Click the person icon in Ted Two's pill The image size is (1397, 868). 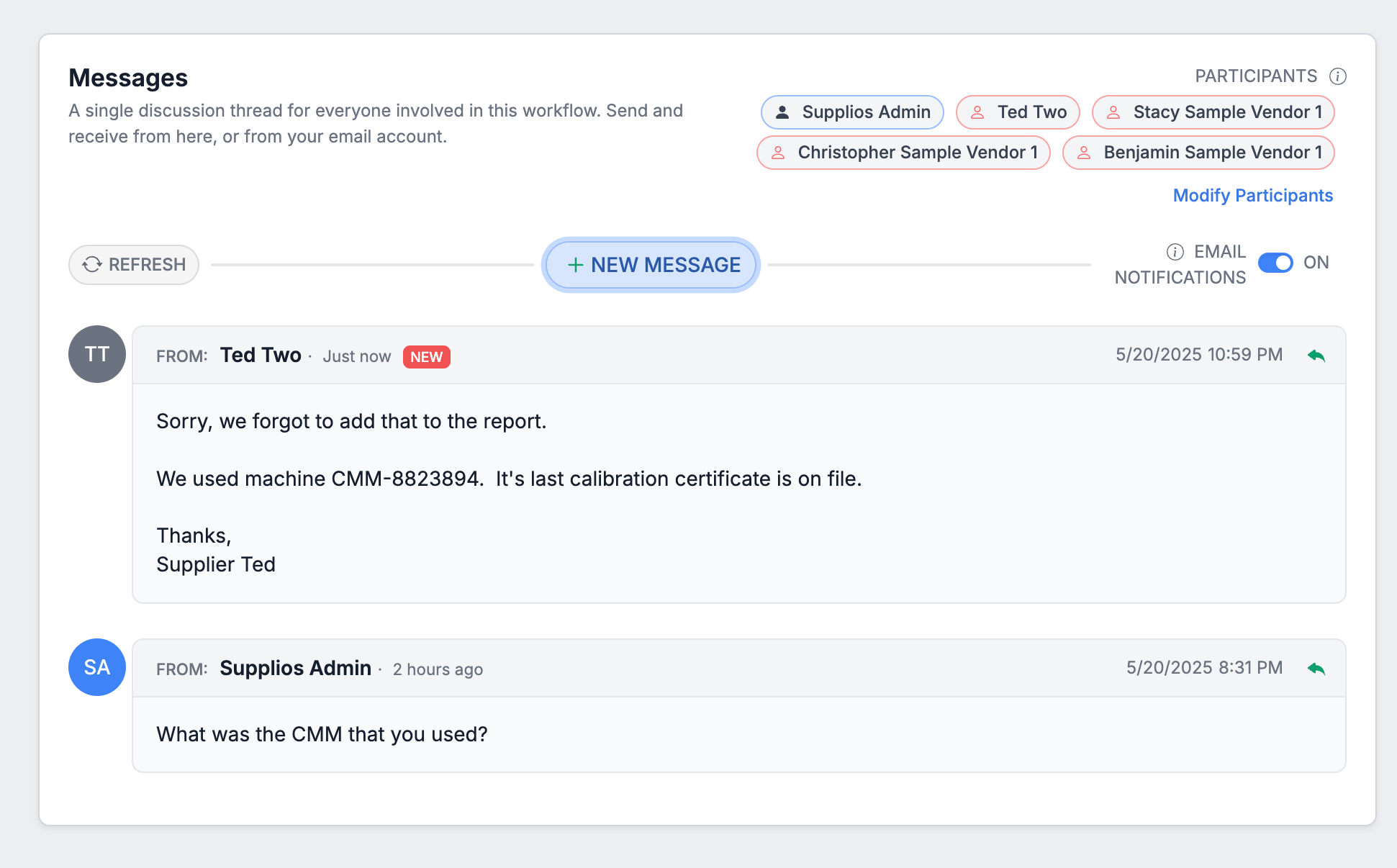pyautogui.click(x=977, y=112)
